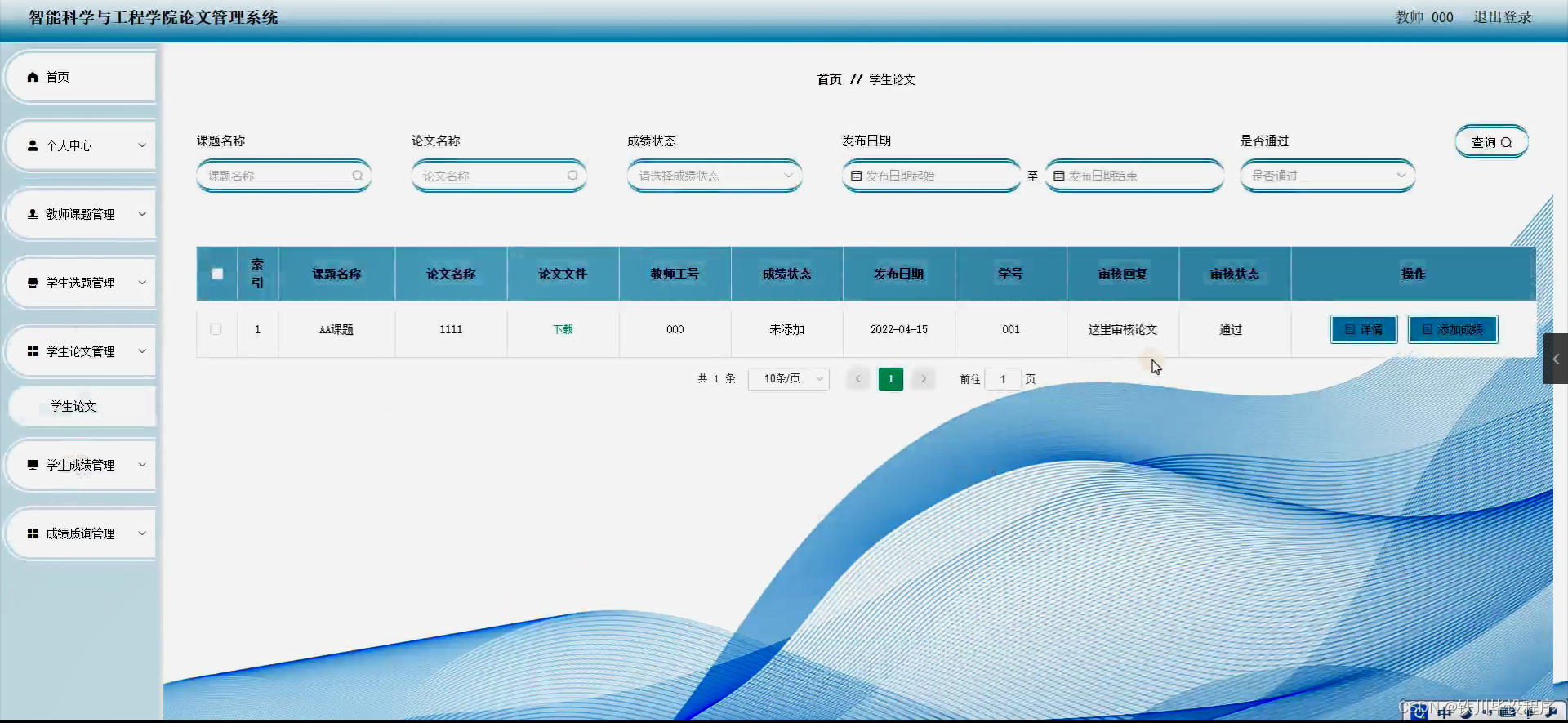Click the search icon in 论文名称 field
This screenshot has height=723, width=1568.
pyautogui.click(x=572, y=176)
